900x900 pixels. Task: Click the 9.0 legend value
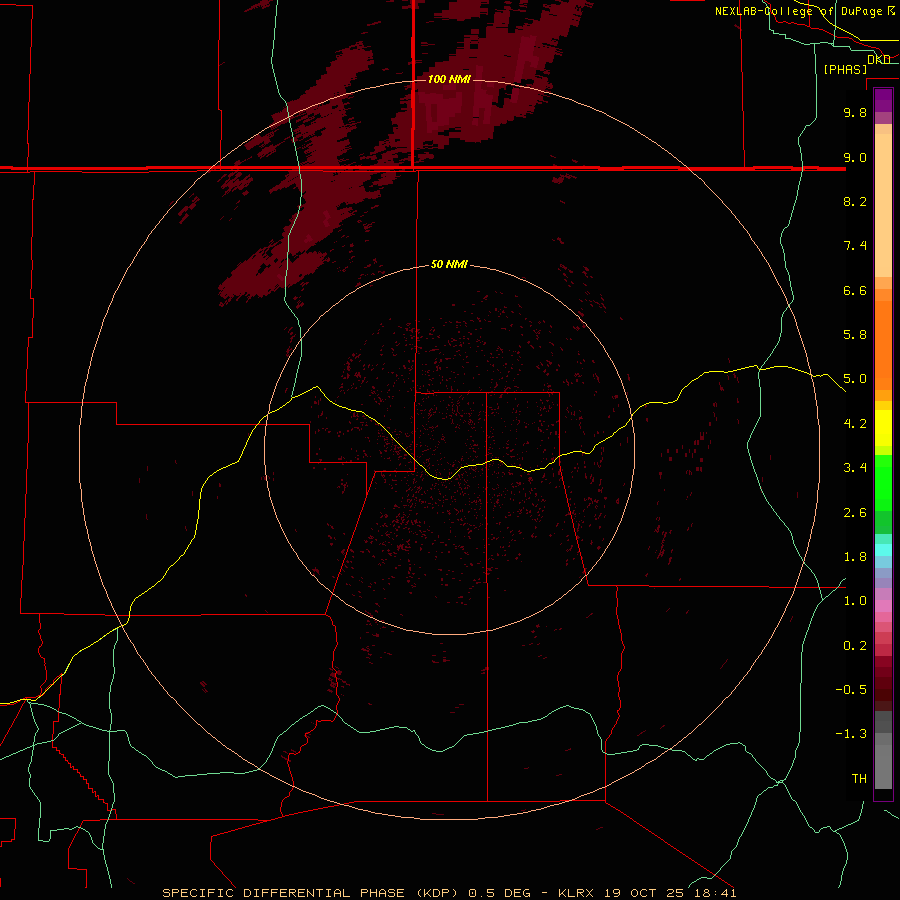tap(855, 157)
